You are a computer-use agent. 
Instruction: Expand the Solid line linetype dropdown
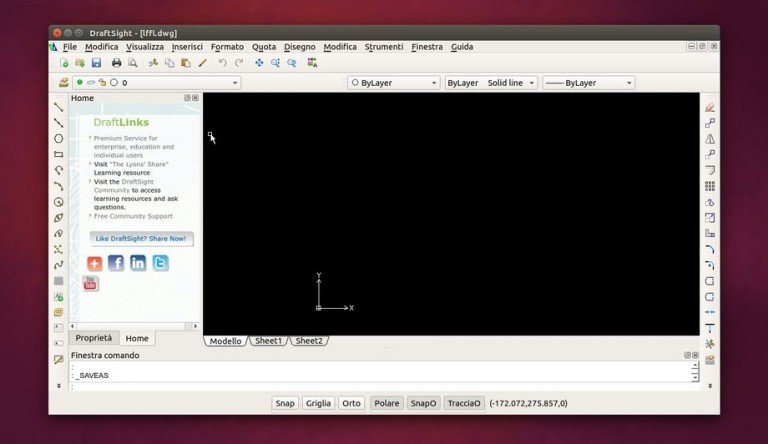[x=511, y=83]
